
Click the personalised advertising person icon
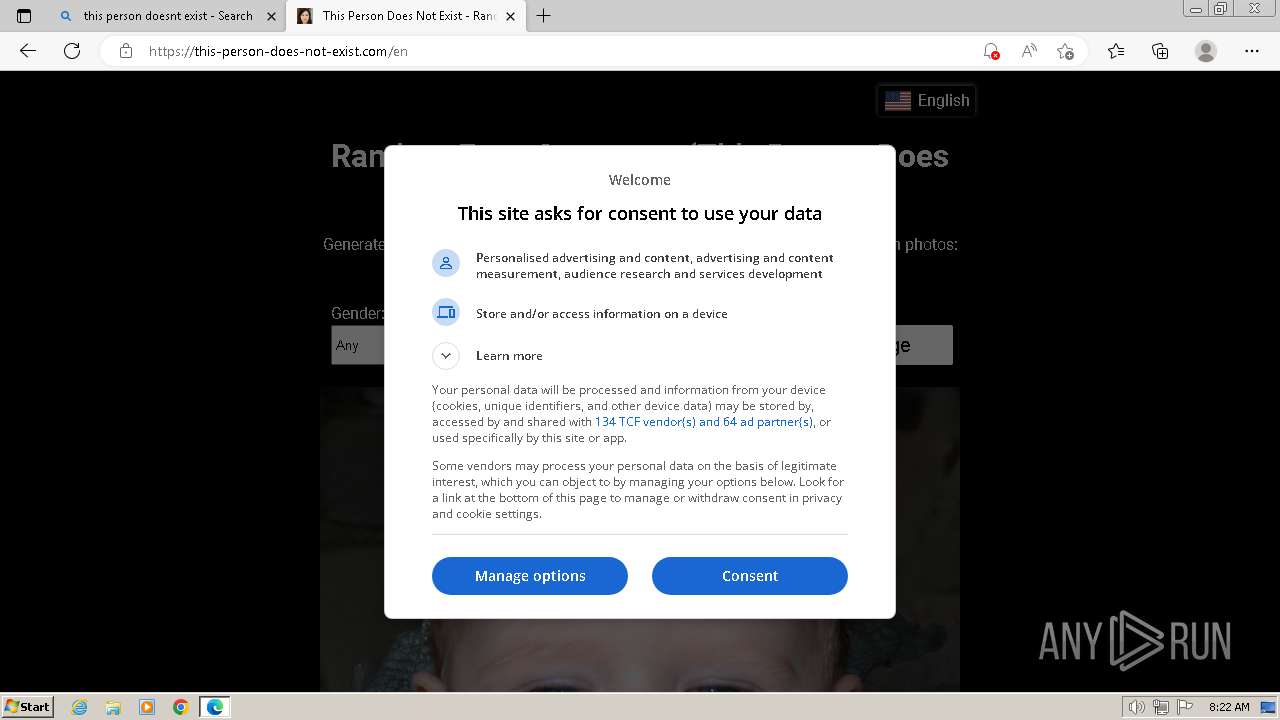click(x=446, y=263)
